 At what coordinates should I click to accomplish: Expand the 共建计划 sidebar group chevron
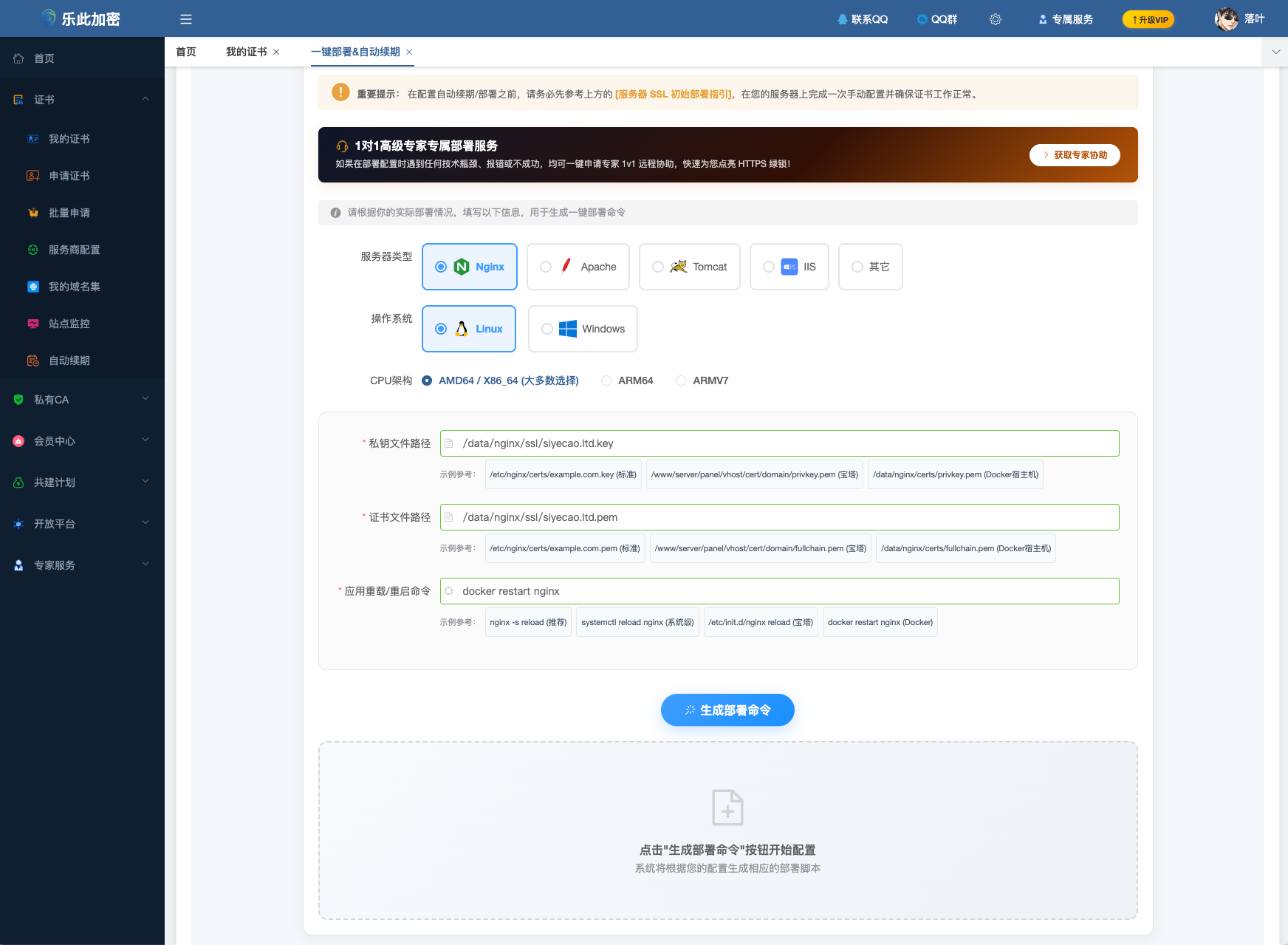click(145, 482)
